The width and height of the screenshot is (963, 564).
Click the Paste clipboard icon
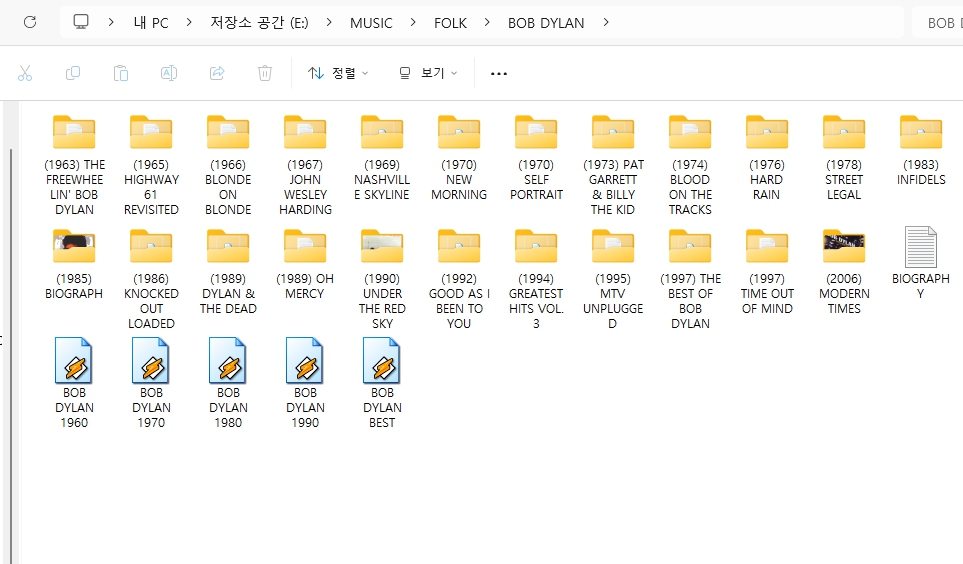(121, 73)
